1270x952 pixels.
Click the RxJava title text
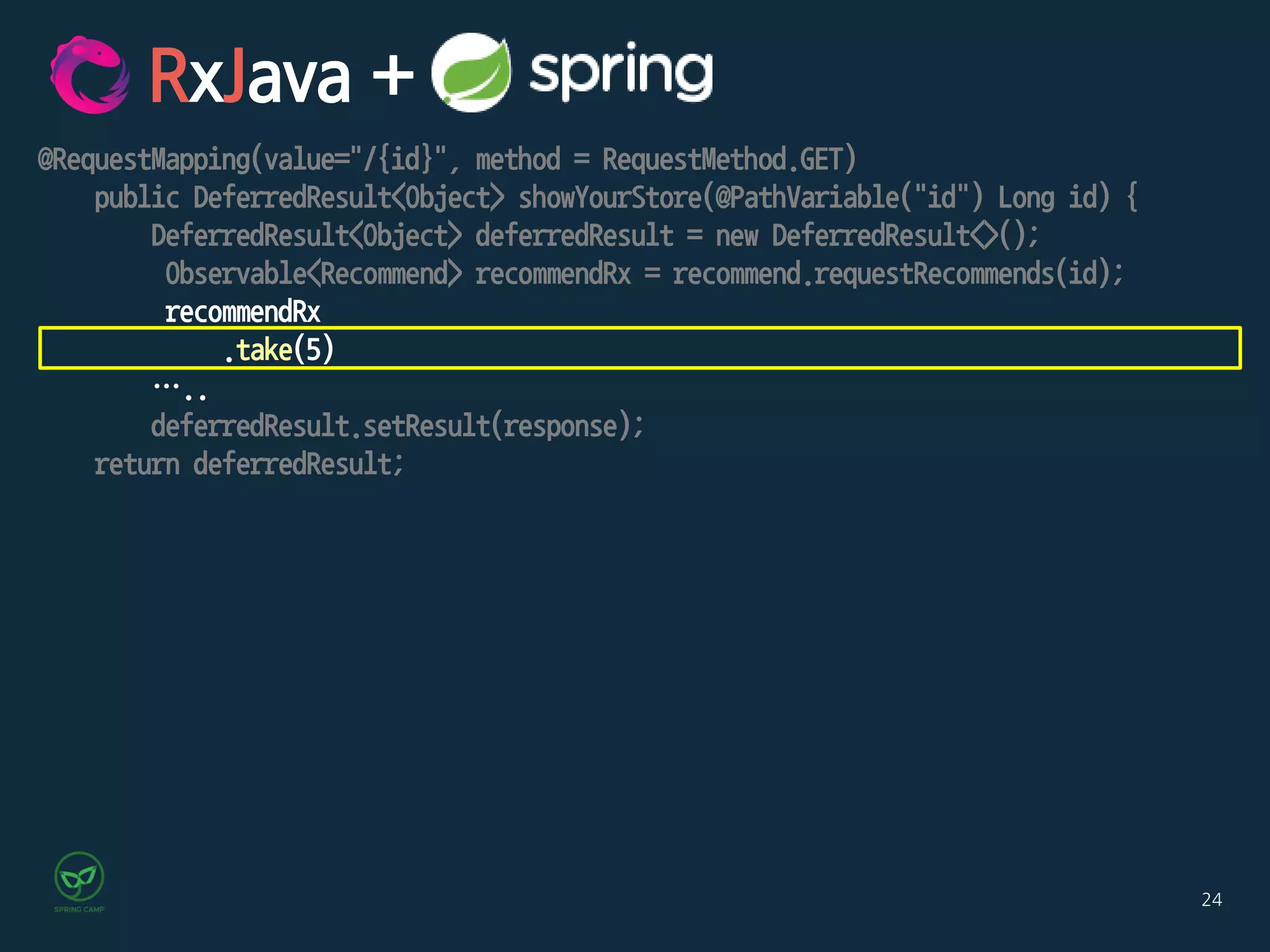[251, 76]
